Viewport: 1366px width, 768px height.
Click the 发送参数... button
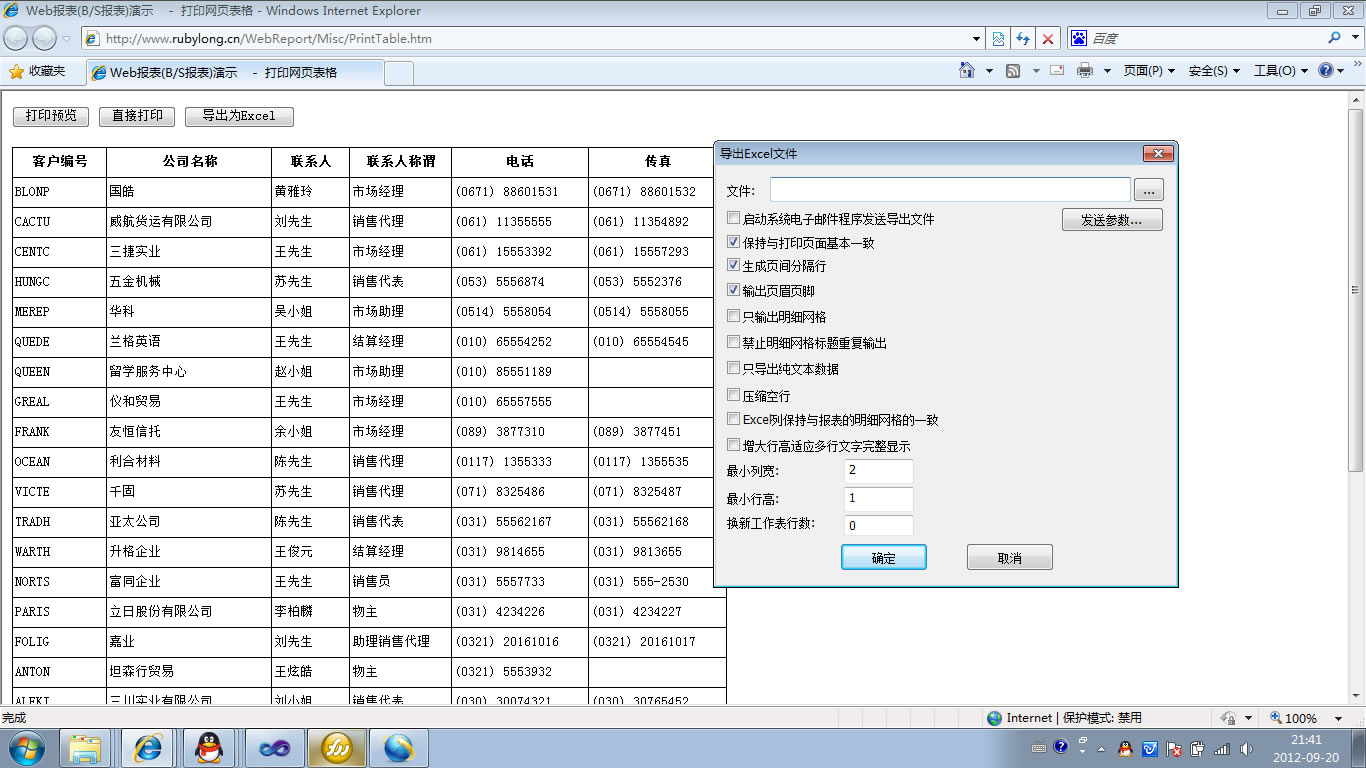tap(1111, 220)
